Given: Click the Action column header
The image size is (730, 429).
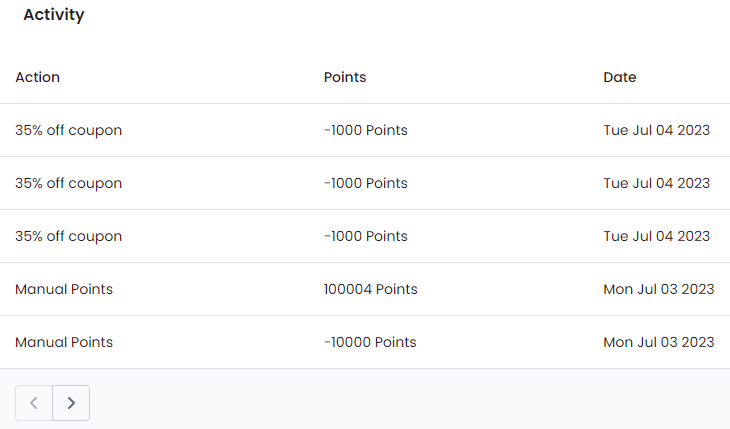Looking at the screenshot, I should point(38,77).
